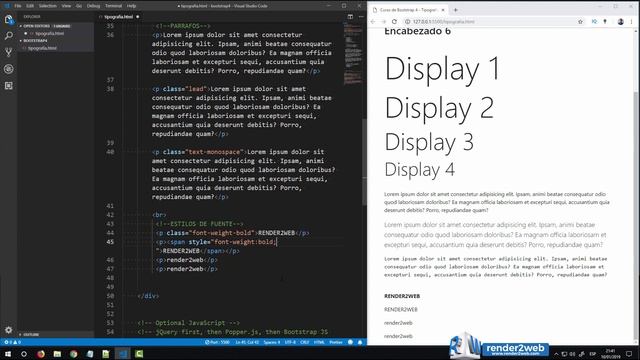Click the errors and warnings status indicator
The width and height of the screenshot is (640, 360).
point(12,342)
